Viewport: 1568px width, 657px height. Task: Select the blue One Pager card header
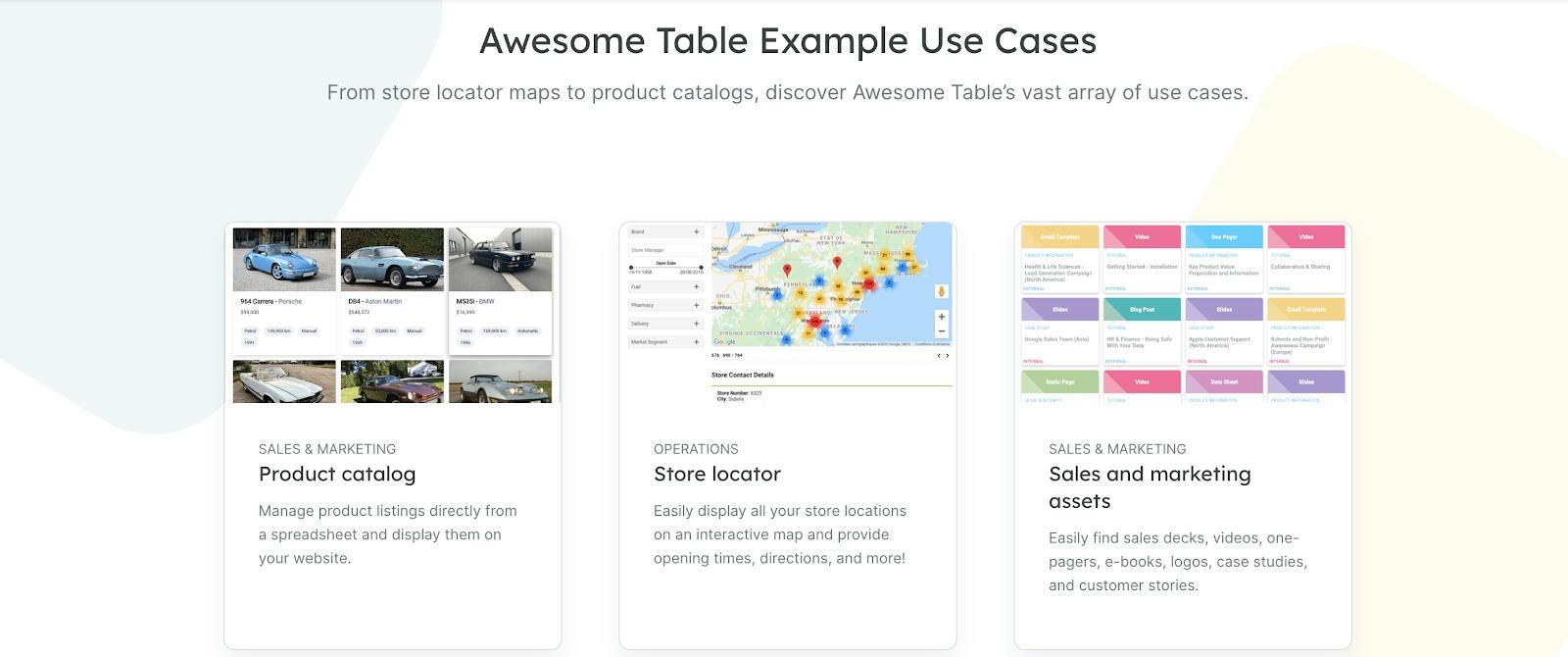(1223, 236)
